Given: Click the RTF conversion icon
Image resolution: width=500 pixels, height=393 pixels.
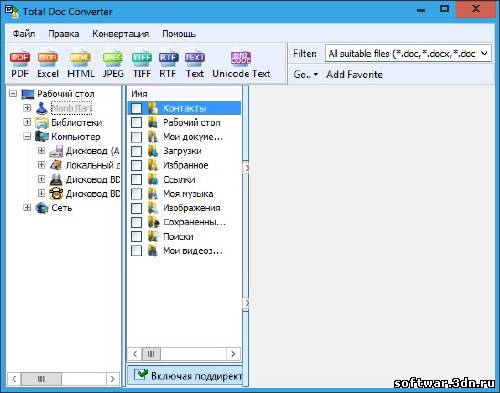Looking at the screenshot, I should coord(168,58).
